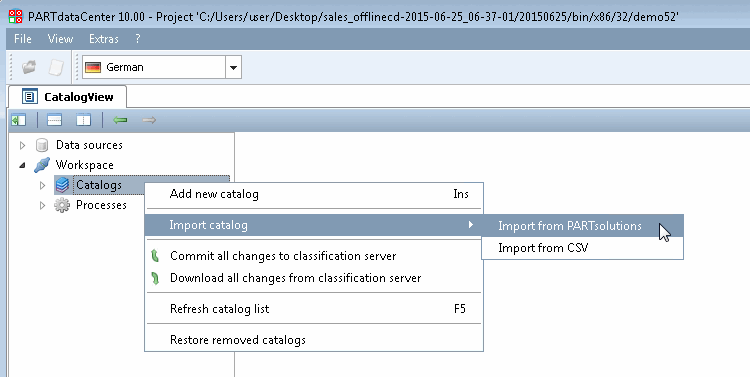This screenshot has height=377, width=750.
Task: Click the PARTdataCenter application icon in title bar
Action: point(16,16)
